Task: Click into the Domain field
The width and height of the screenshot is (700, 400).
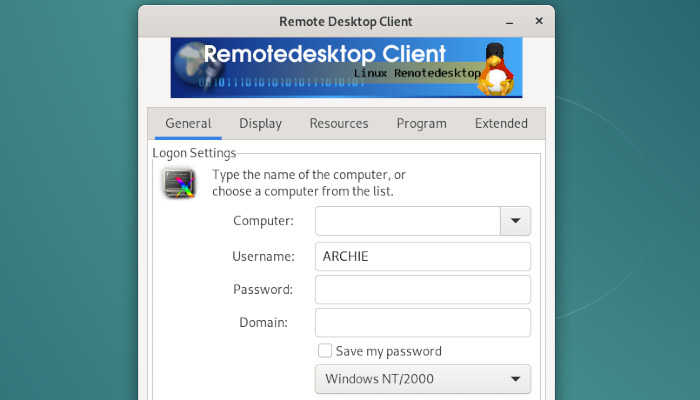Action: point(423,322)
